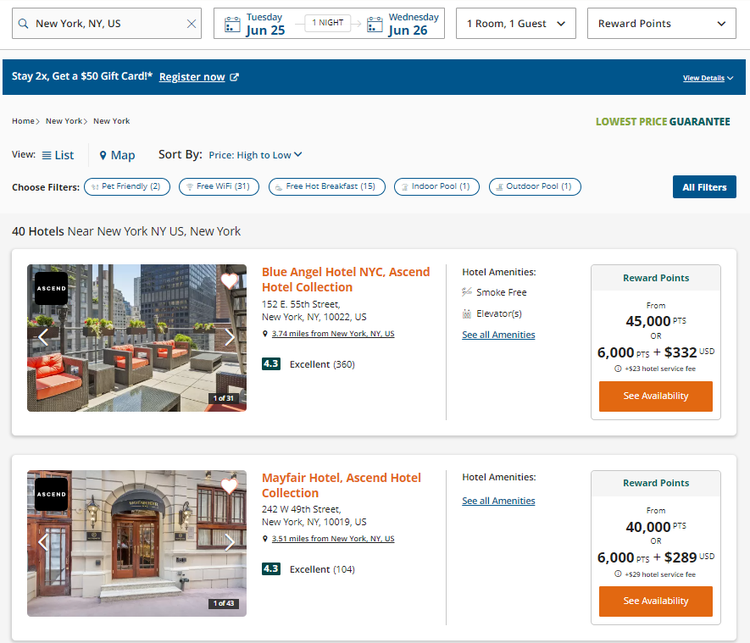Screen dimensions: 750x643
Task: Switch to Map view
Action: 117,155
